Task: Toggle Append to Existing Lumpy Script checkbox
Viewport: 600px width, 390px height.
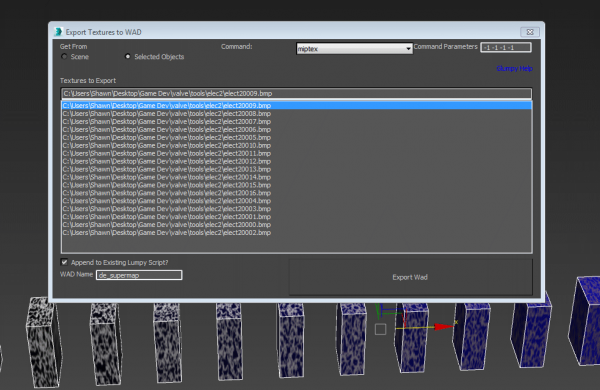Action: [x=64, y=262]
